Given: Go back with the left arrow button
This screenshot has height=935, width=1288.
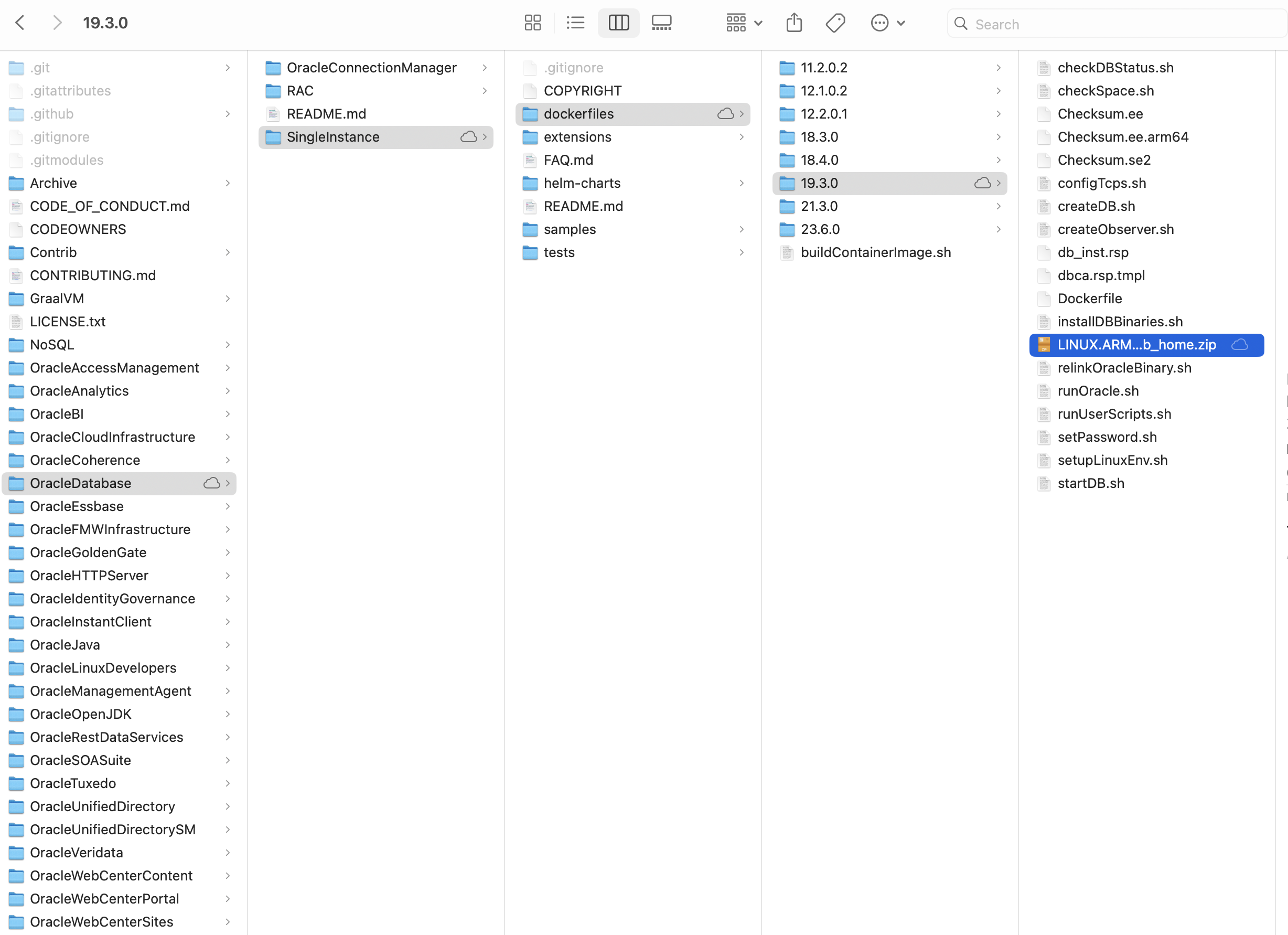Looking at the screenshot, I should [20, 23].
